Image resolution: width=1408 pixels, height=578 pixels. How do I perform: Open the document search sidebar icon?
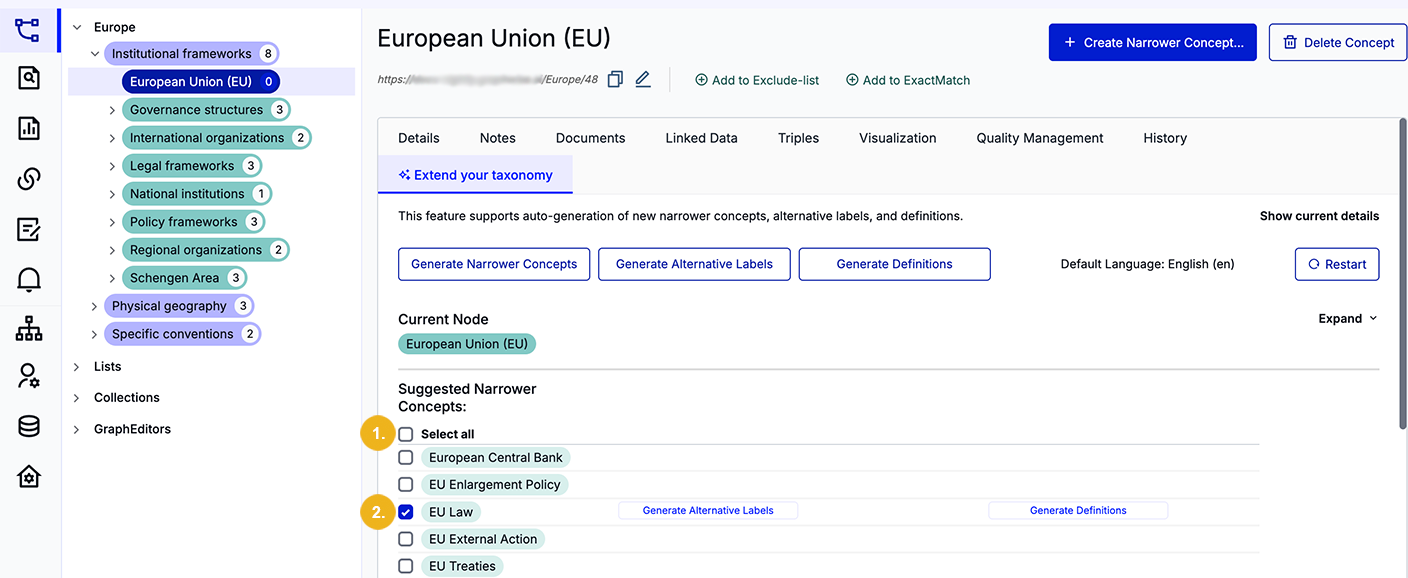pyautogui.click(x=28, y=78)
